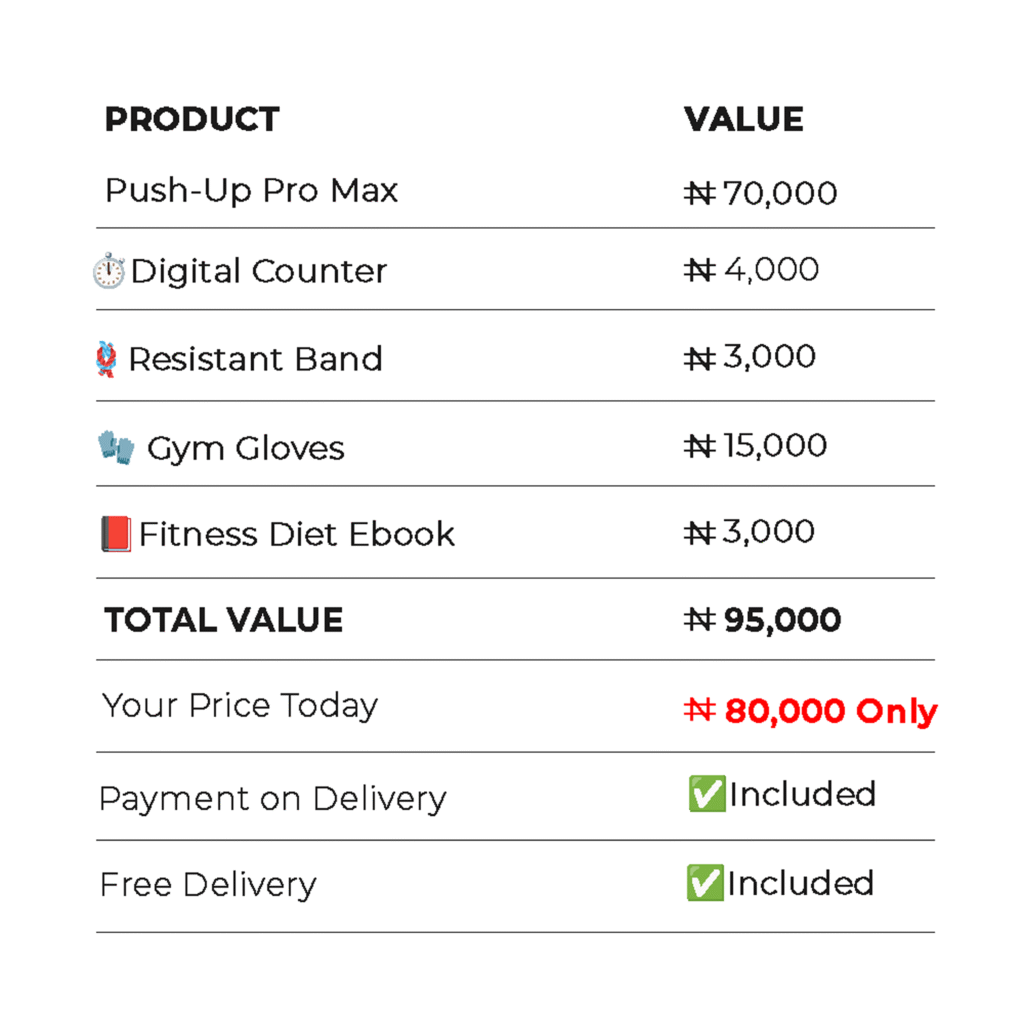Screen dimensions: 1024x1024
Task: Click the red Naira symbol before 80,000
Action: pos(700,710)
